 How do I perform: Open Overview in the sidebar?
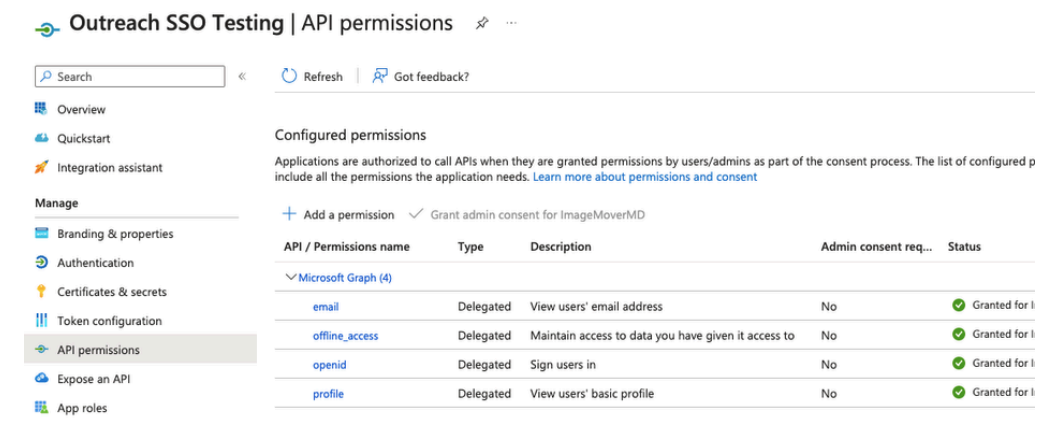[x=81, y=109]
